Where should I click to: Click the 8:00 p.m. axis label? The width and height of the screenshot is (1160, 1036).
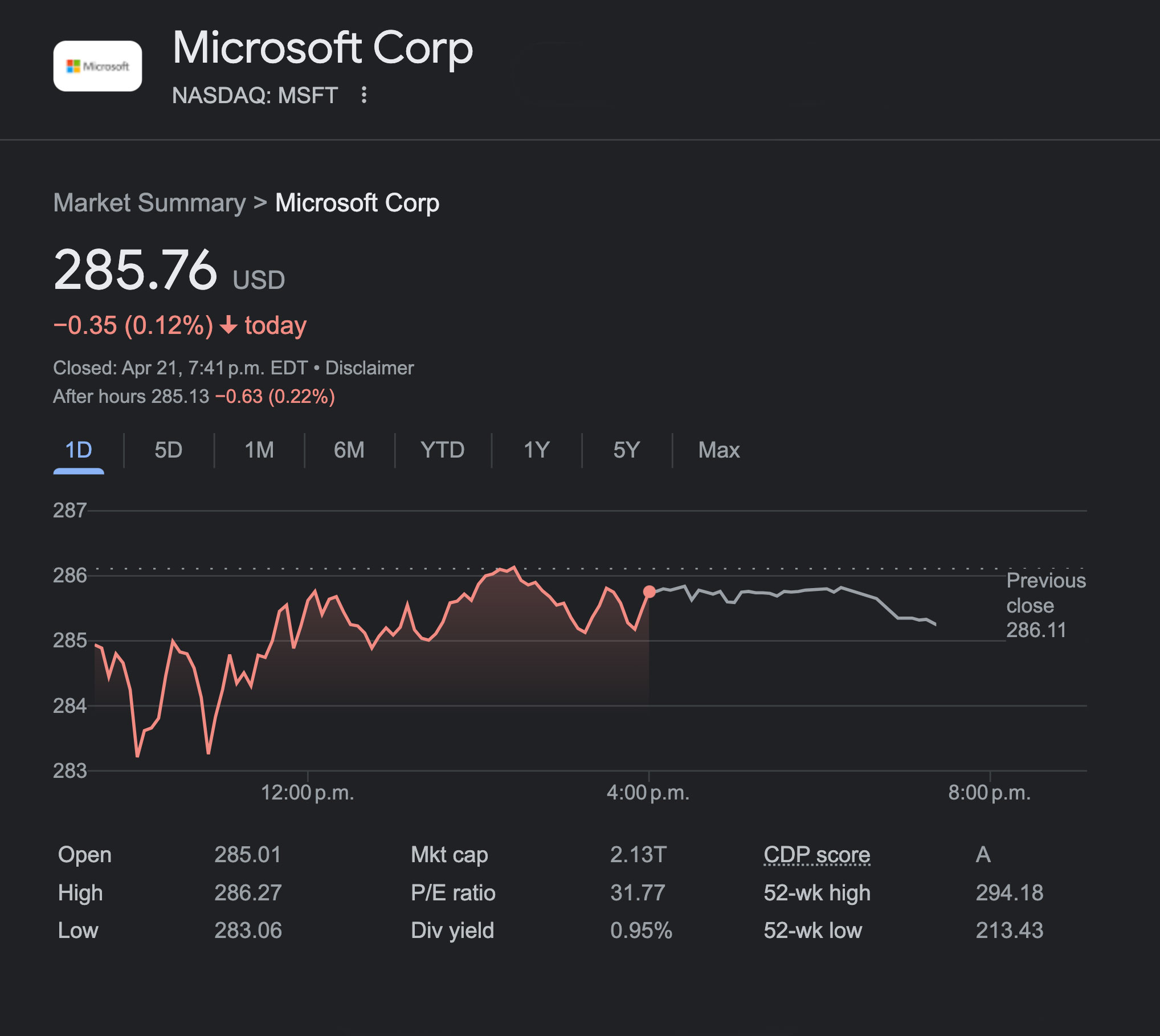[990, 793]
